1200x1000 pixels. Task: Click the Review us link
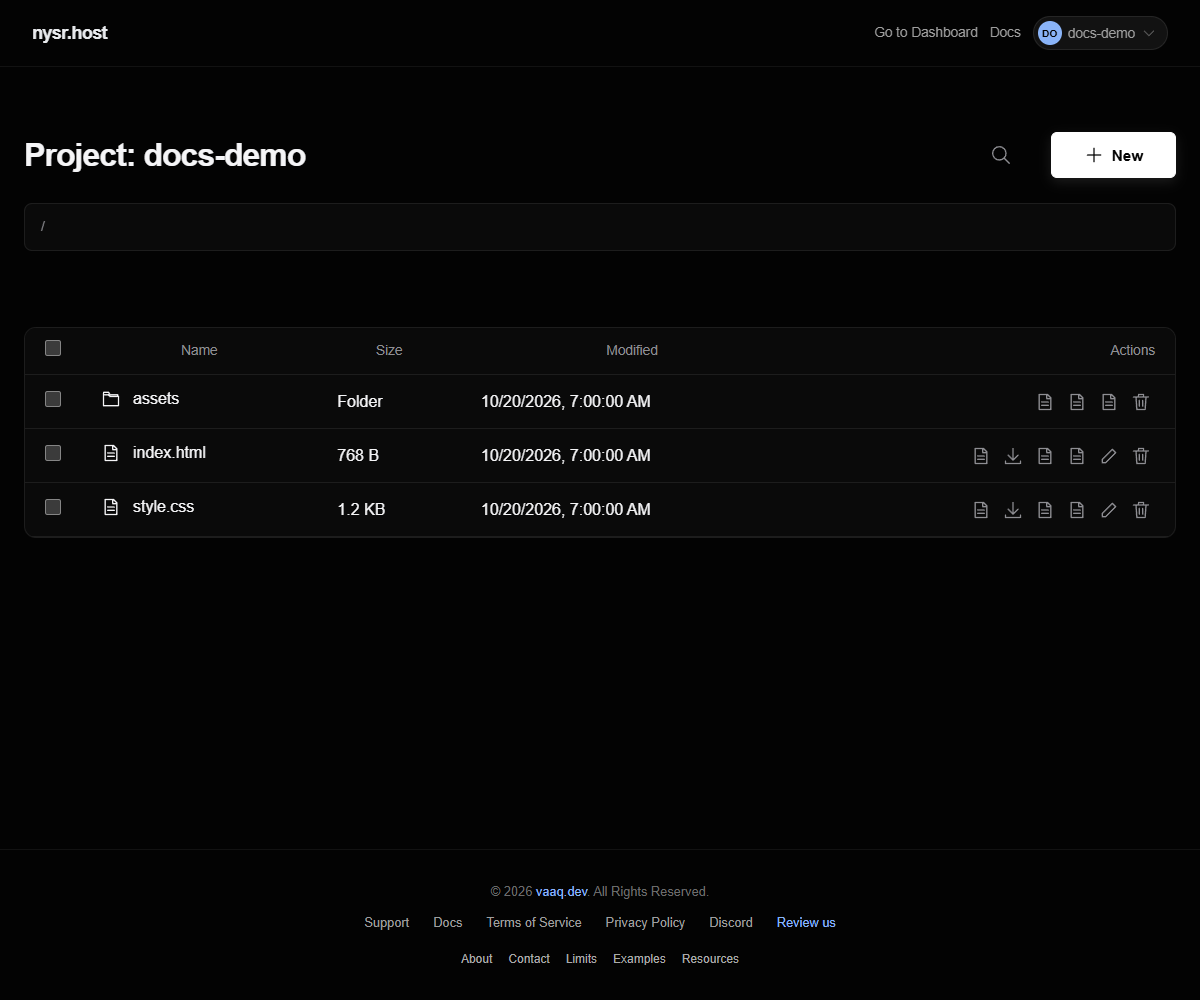click(x=806, y=922)
